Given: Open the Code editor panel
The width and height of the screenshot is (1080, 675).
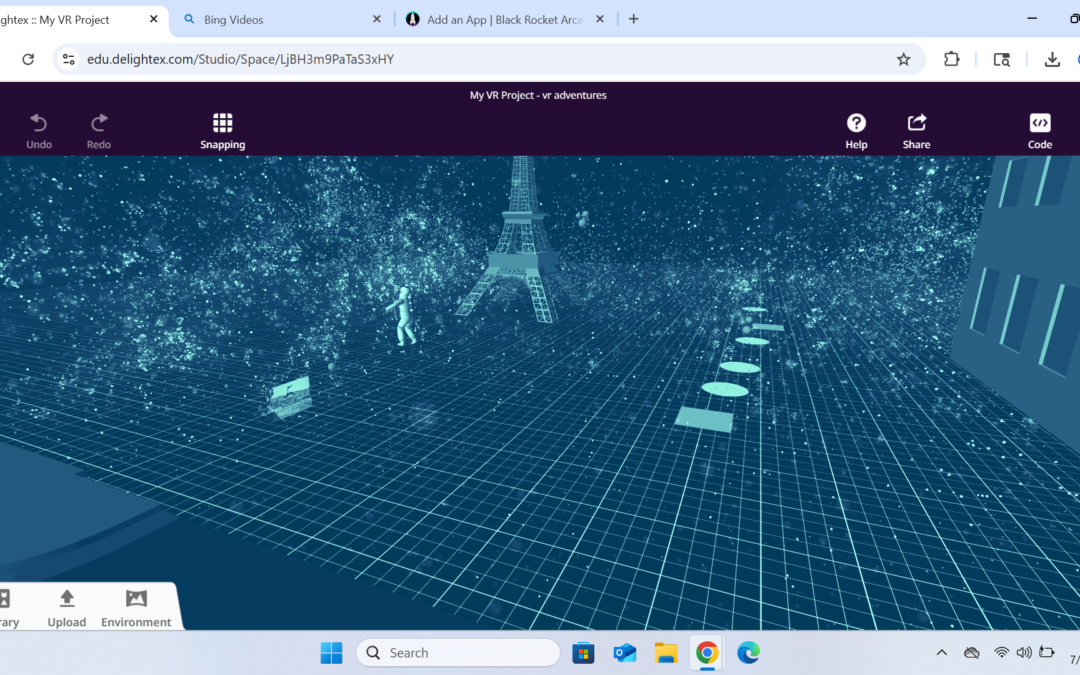Looking at the screenshot, I should click(1039, 131).
